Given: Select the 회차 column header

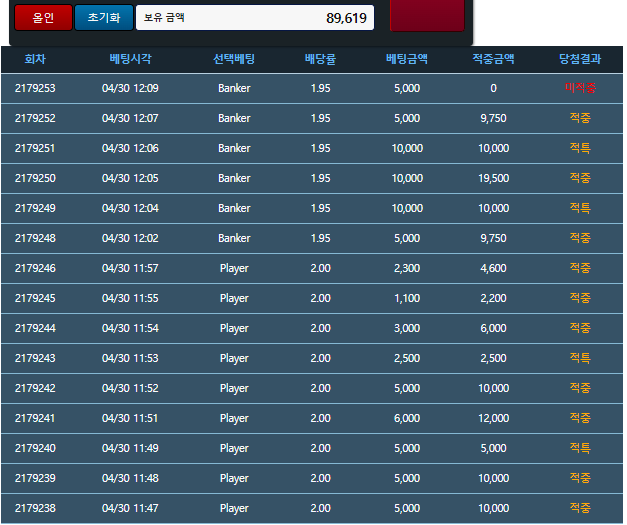Looking at the screenshot, I should pyautogui.click(x=35, y=59).
